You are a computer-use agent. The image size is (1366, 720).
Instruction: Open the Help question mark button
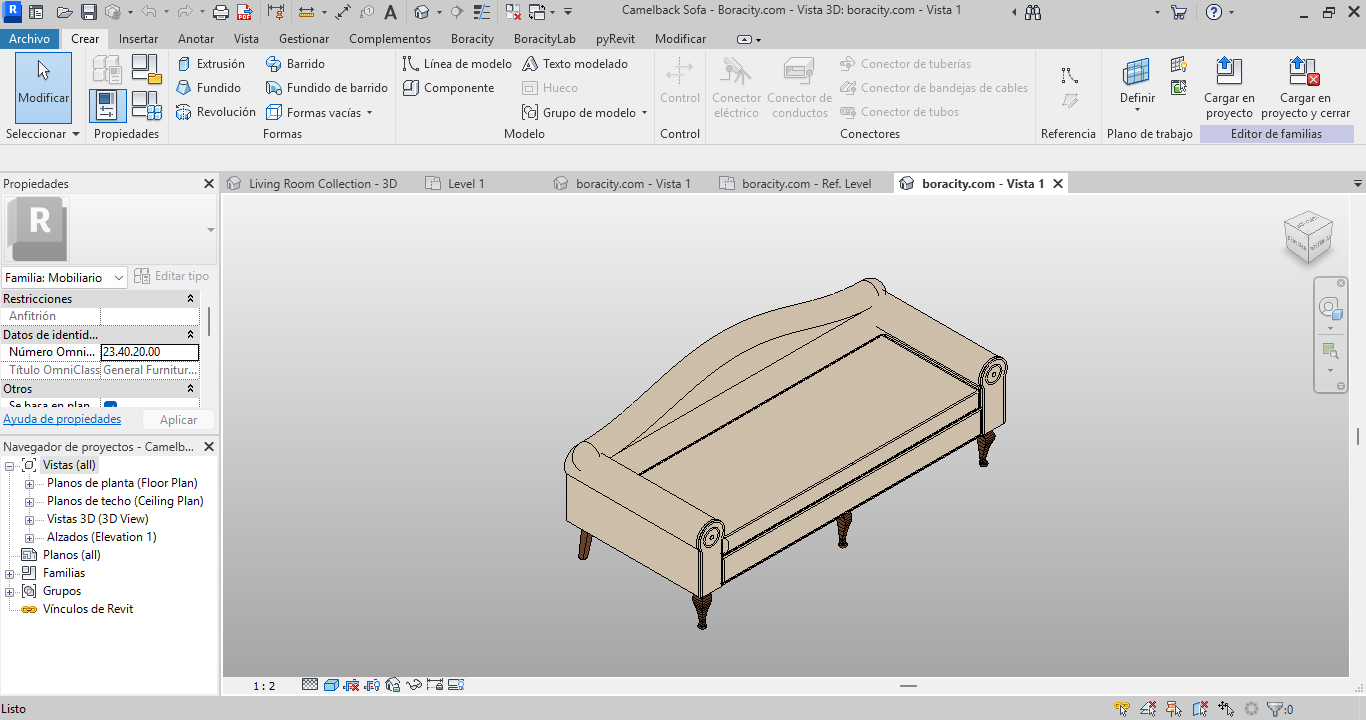pos(1213,12)
